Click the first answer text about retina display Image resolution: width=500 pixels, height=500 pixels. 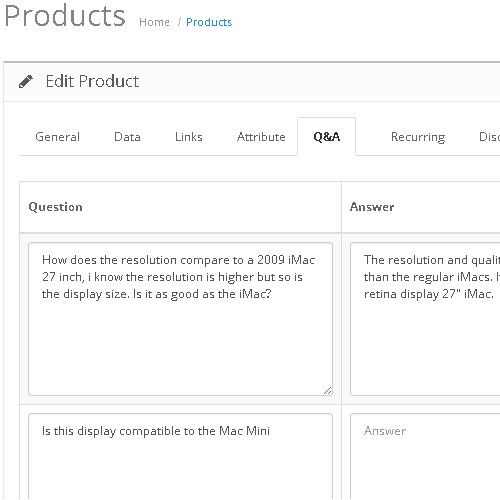(x=425, y=319)
